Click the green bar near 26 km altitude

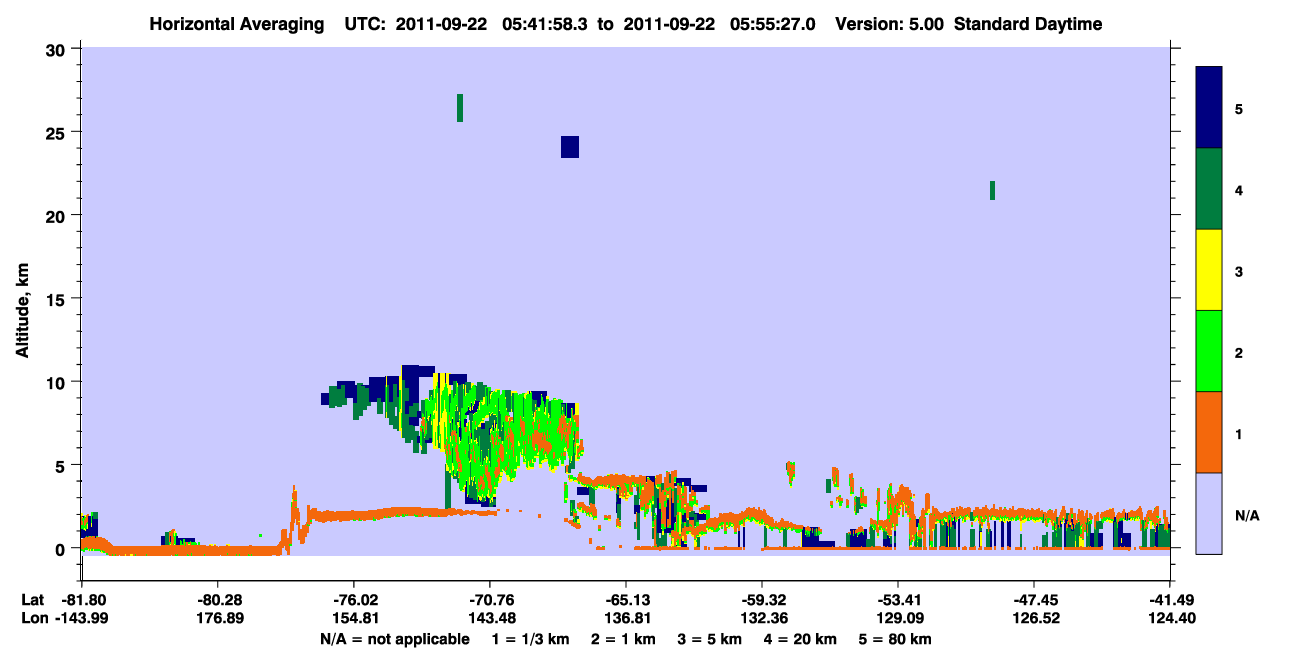pyautogui.click(x=460, y=108)
